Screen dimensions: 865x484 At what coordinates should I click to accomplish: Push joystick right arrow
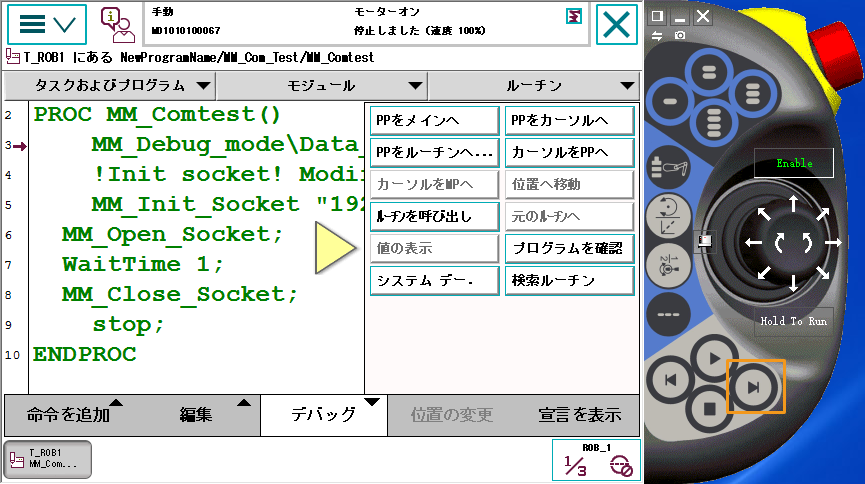tap(833, 242)
